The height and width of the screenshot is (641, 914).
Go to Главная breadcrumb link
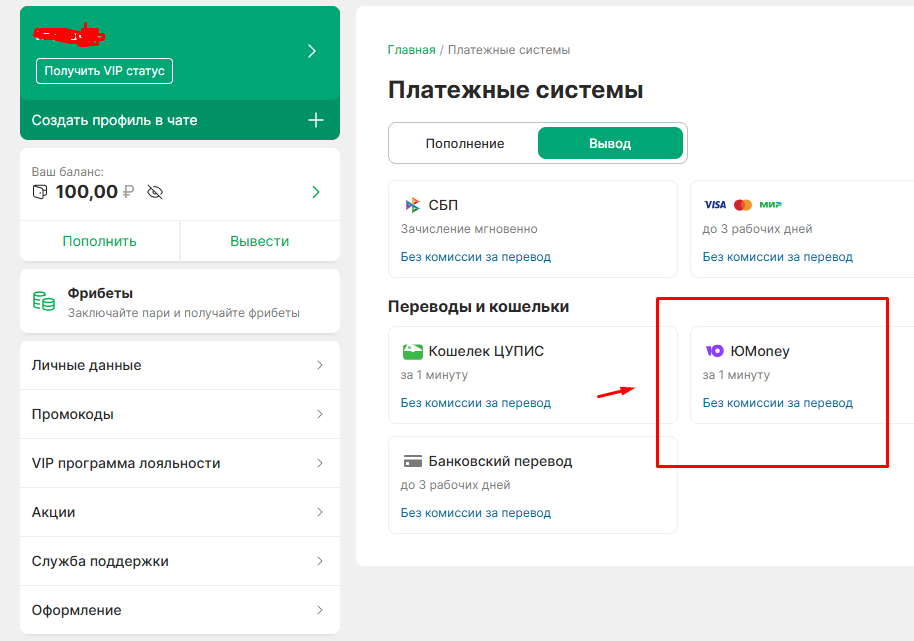pyautogui.click(x=412, y=50)
